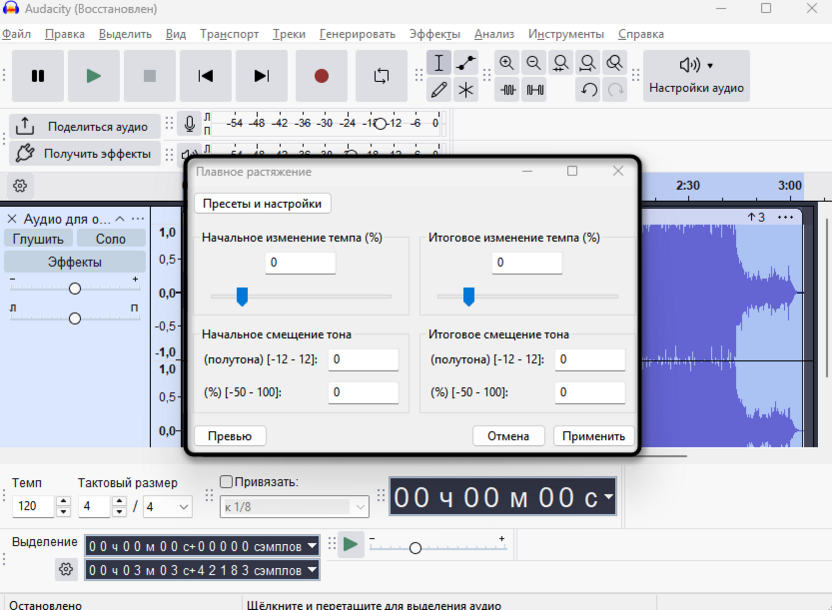This screenshot has width=832, height=610.
Task: Click the Stop transport button
Action: tap(150, 76)
